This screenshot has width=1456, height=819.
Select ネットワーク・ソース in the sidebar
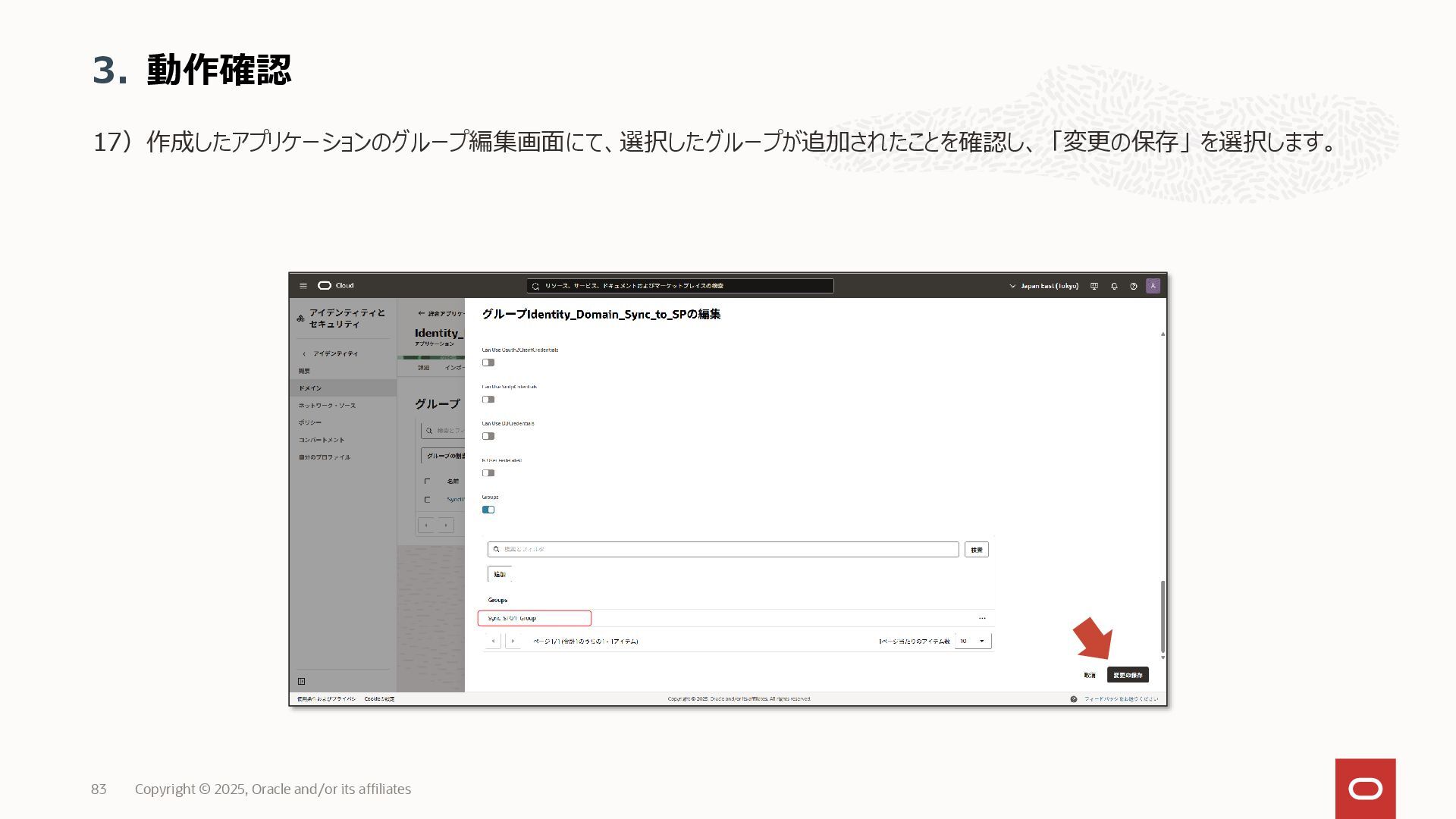[x=327, y=406]
